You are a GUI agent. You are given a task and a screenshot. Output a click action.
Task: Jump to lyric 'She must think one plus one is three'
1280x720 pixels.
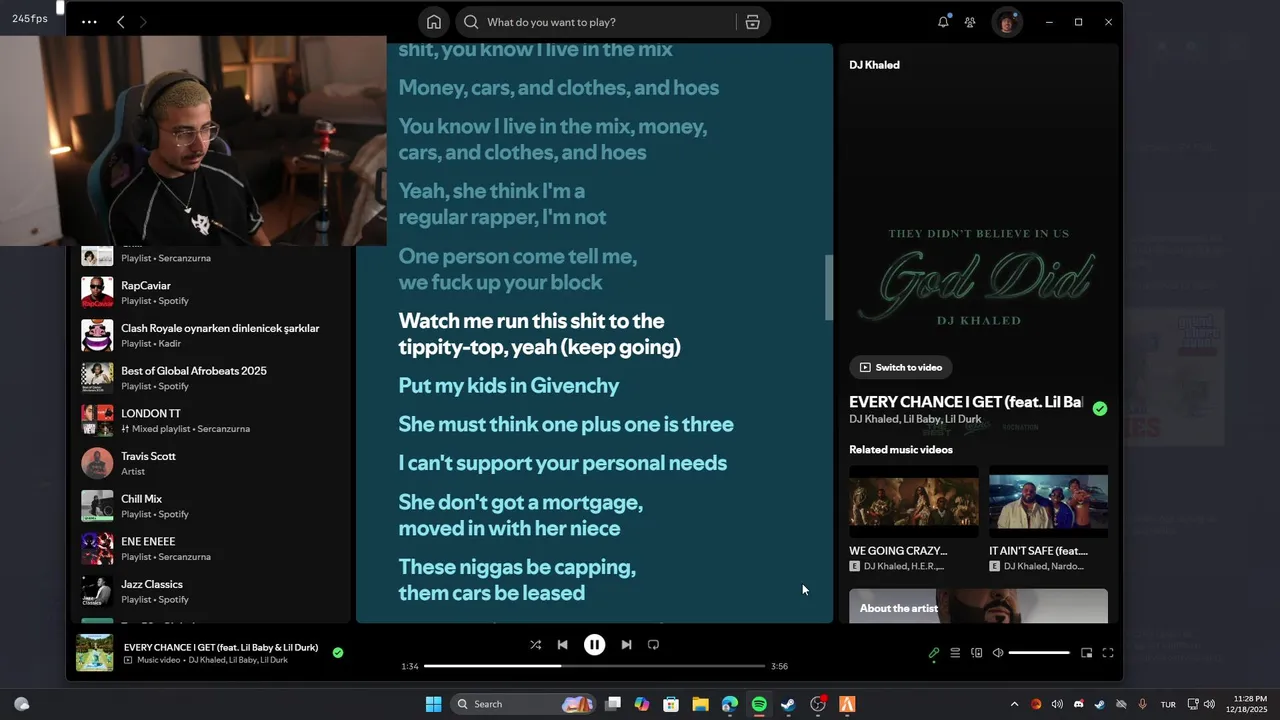tap(566, 424)
